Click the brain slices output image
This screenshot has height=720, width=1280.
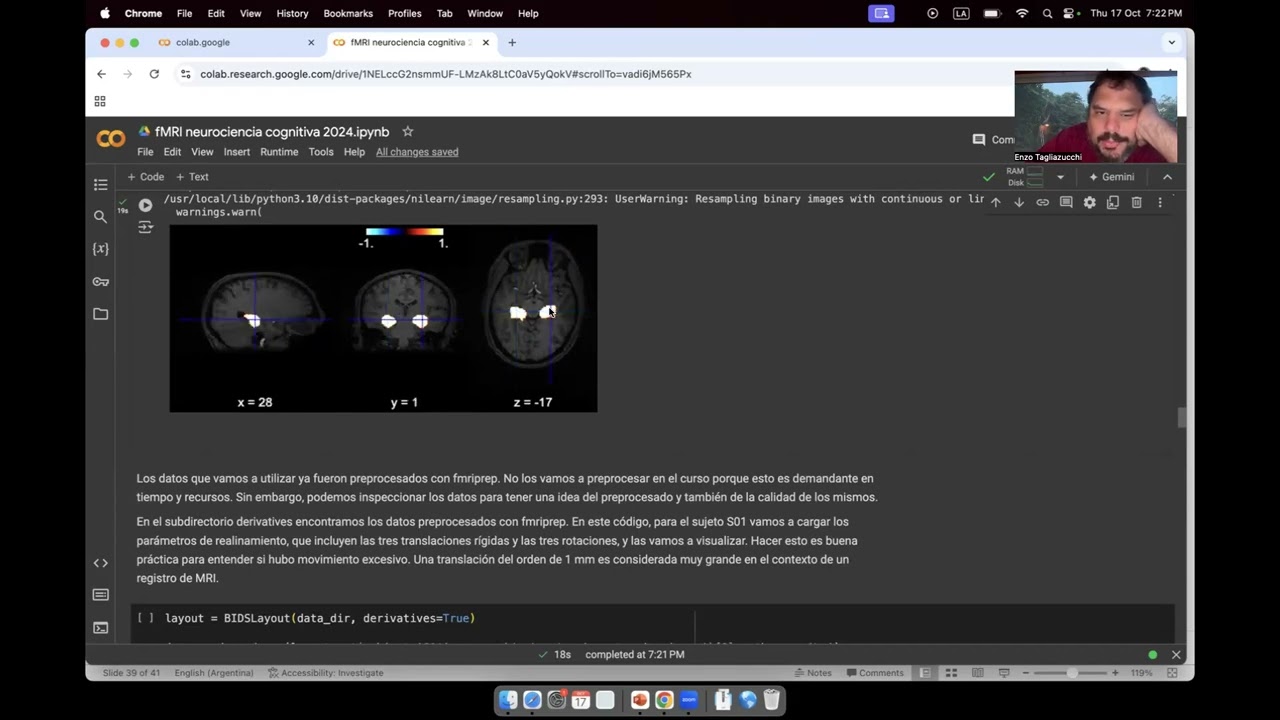(x=383, y=318)
